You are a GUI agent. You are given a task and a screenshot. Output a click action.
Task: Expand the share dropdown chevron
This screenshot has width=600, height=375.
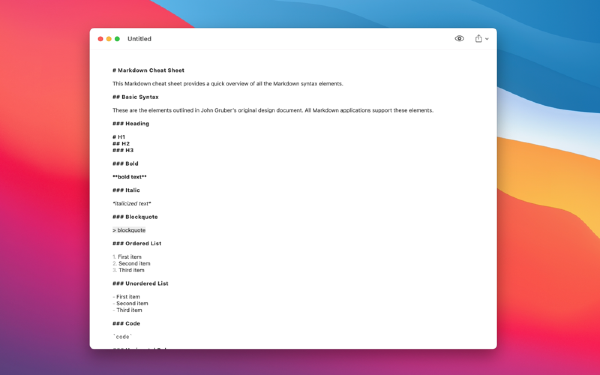point(487,39)
